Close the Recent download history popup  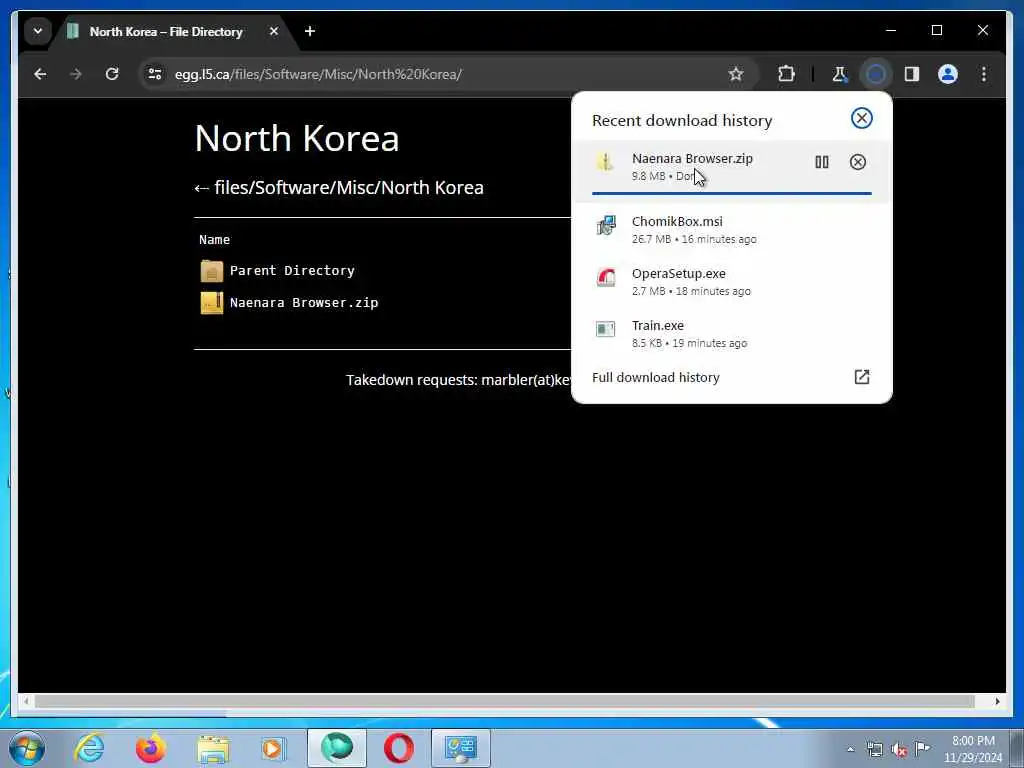pos(861,118)
